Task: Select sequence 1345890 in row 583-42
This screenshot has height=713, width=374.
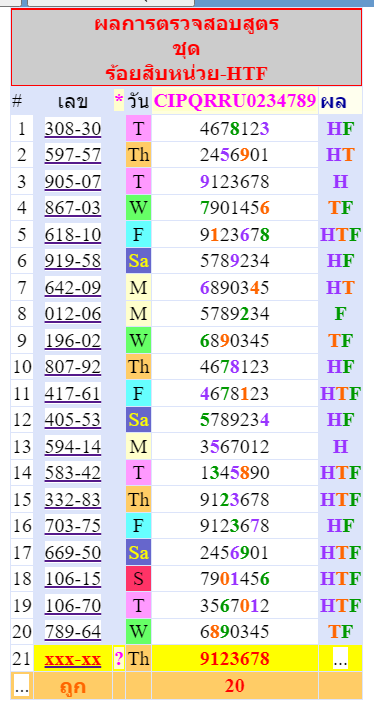Action: pyautogui.click(x=235, y=473)
